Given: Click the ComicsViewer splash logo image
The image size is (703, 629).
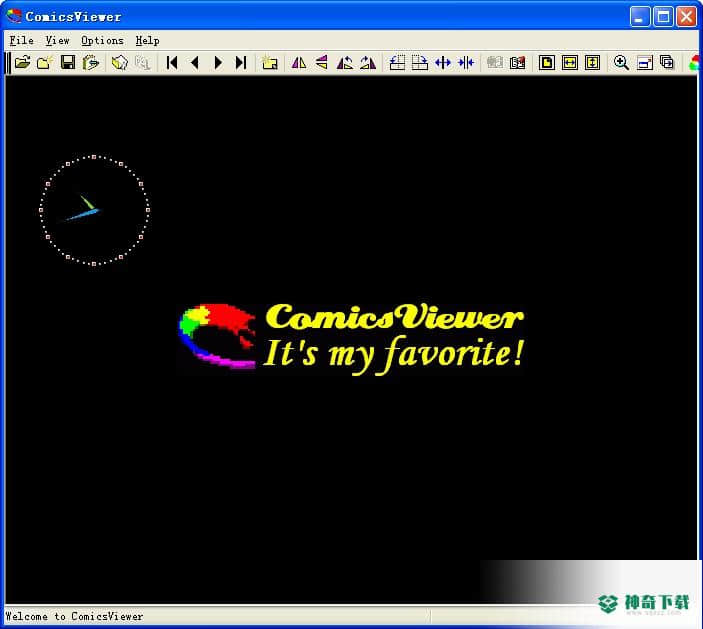Looking at the screenshot, I should 351,338.
